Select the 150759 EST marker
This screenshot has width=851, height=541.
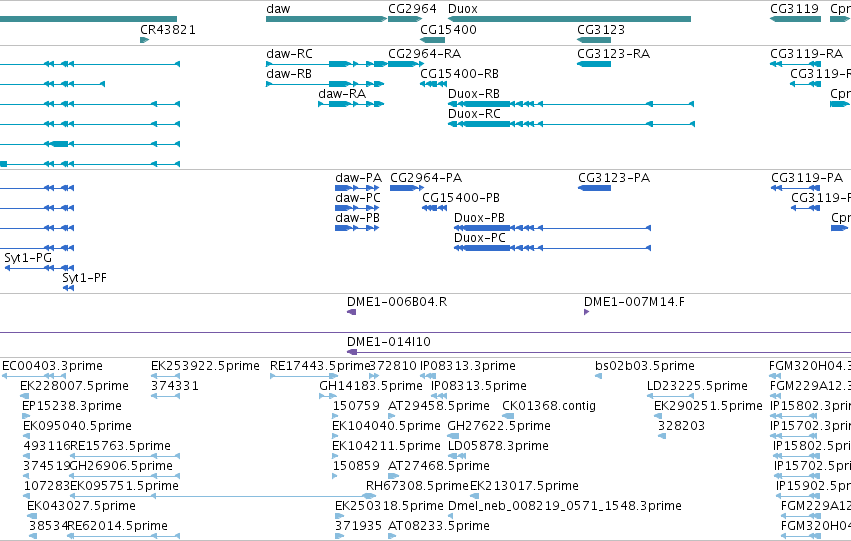click(x=335, y=416)
